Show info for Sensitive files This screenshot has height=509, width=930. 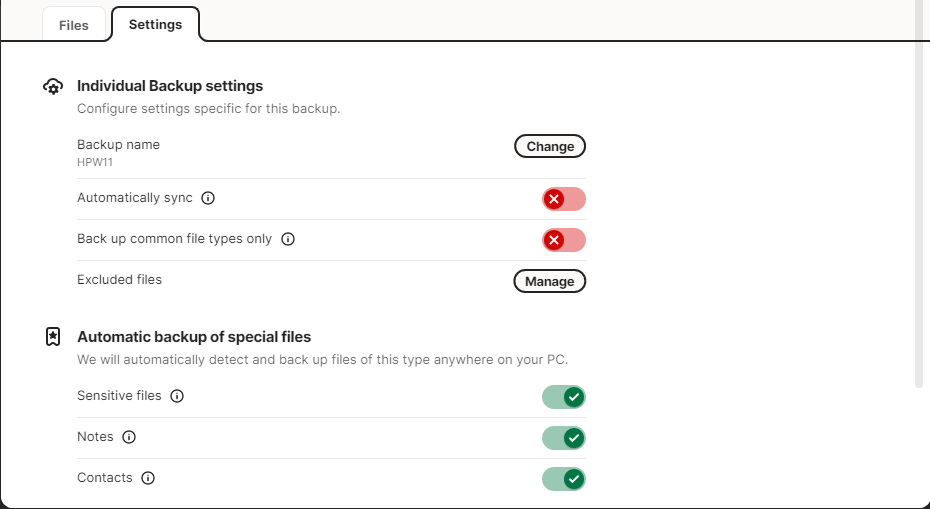177,396
